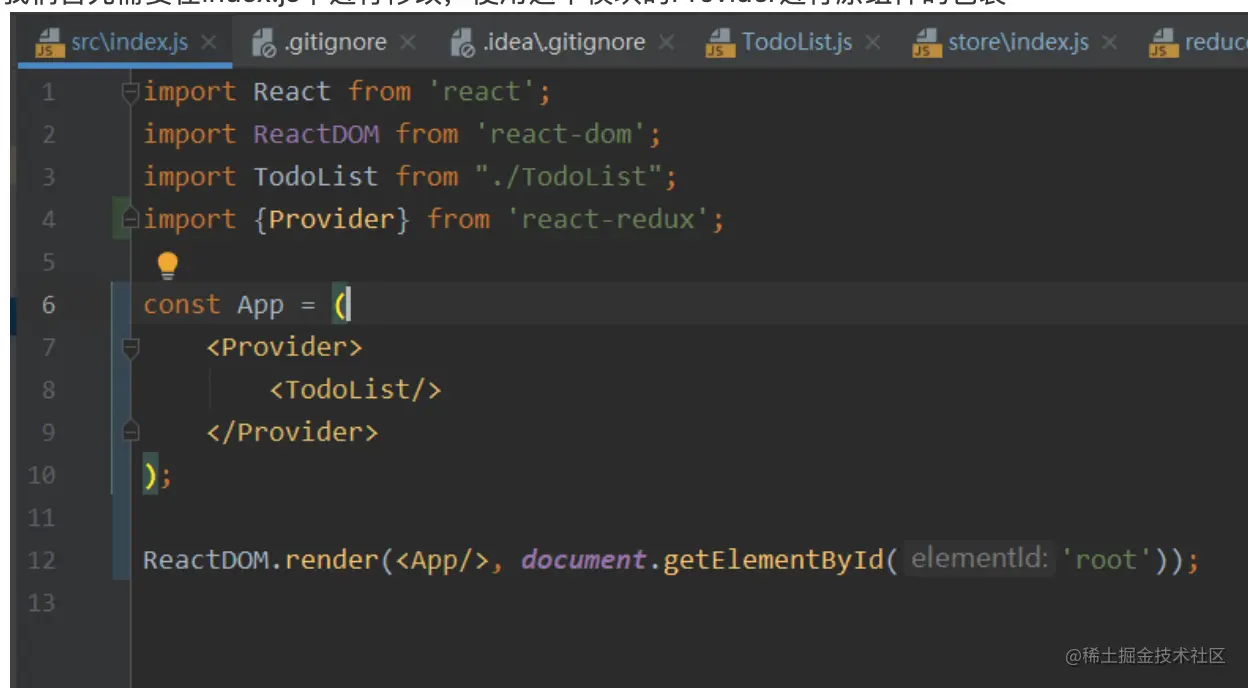This screenshot has height=688, width=1248.
Task: Click the file icon on the .gitignore tab
Action: pos(263,43)
